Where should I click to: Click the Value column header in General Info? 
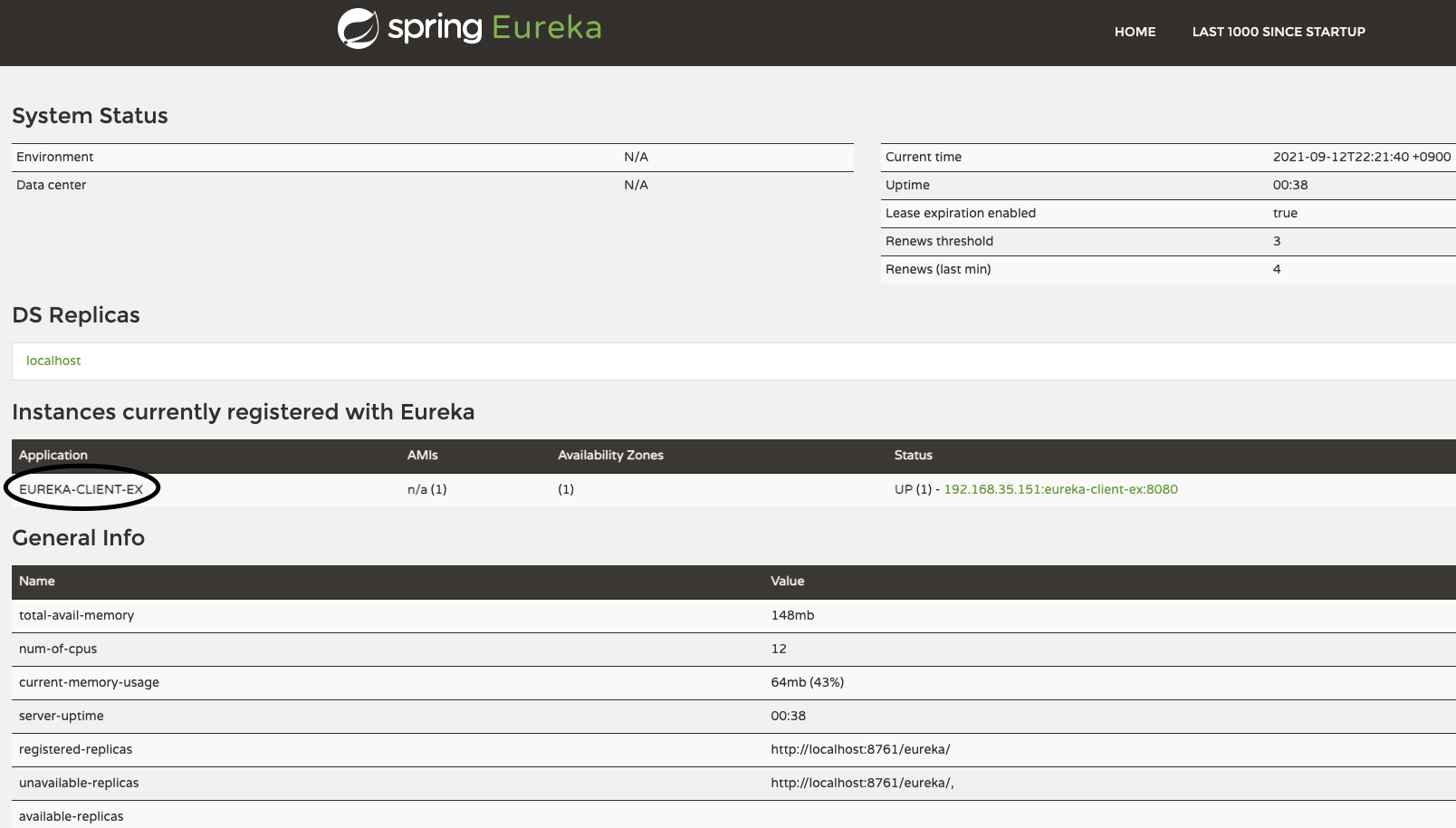point(787,582)
